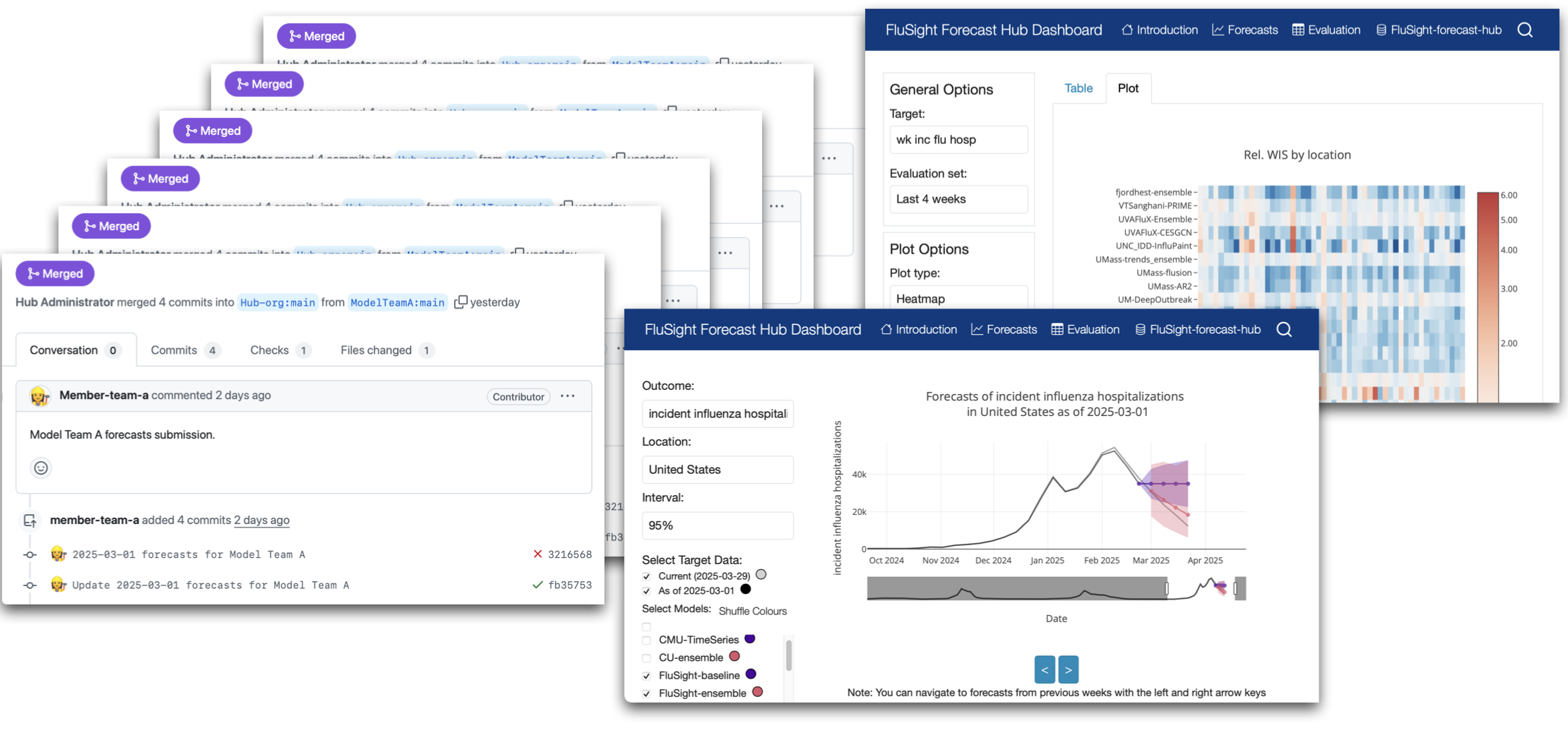Disable the FluSight-ensemble model

click(x=646, y=693)
